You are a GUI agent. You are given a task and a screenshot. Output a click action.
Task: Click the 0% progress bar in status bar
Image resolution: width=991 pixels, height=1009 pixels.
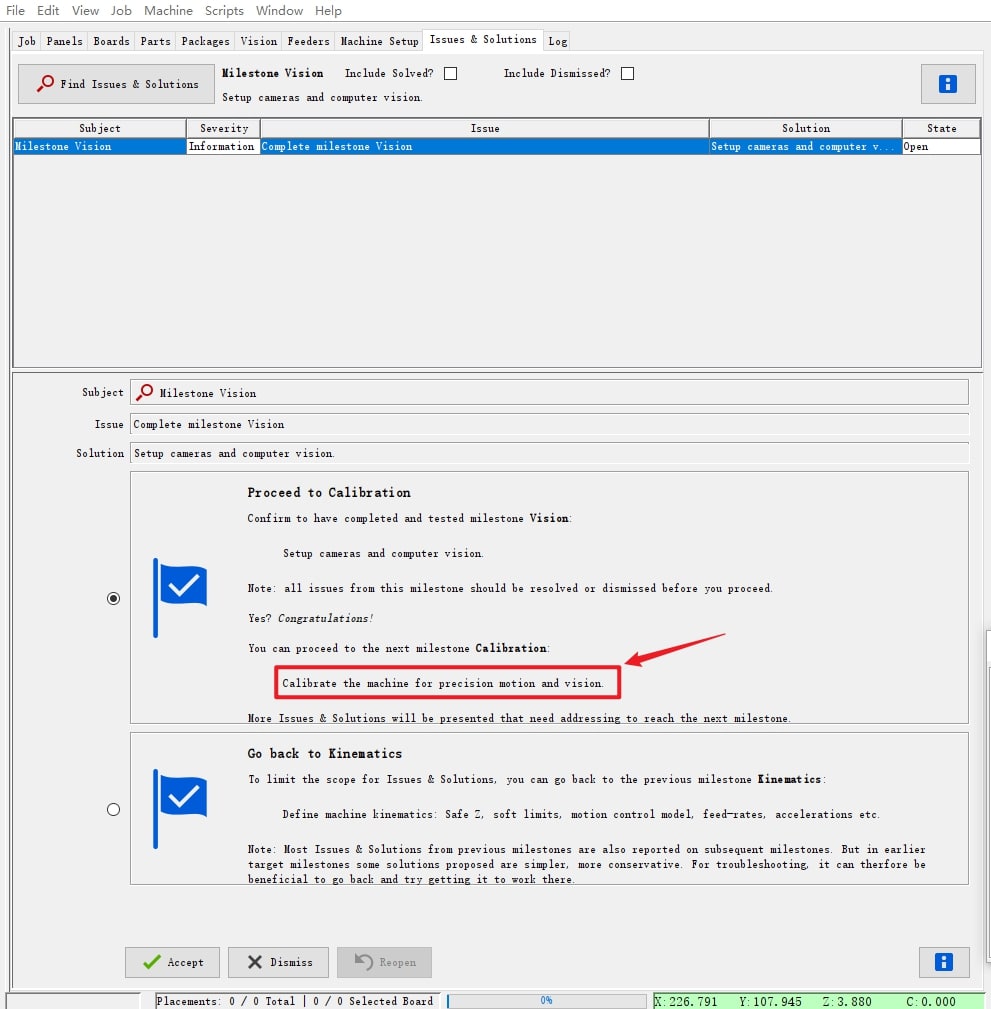tap(546, 1000)
